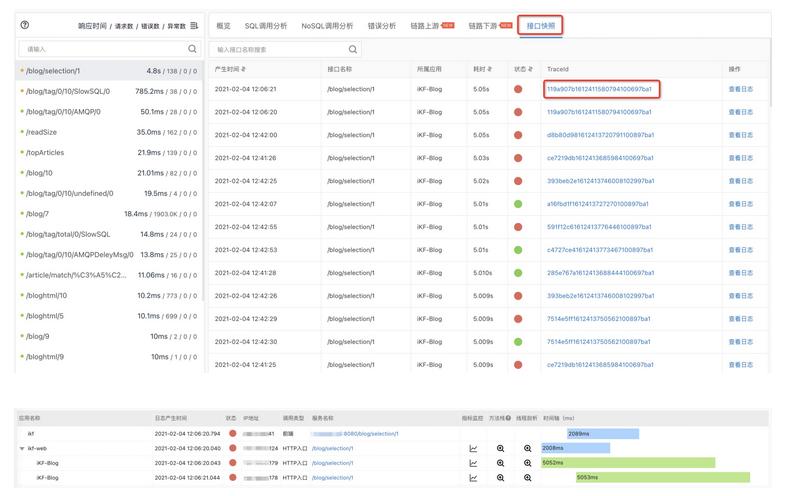Open TraceId a16fbd1f... link
The height and width of the screenshot is (496, 788).
tap(598, 204)
